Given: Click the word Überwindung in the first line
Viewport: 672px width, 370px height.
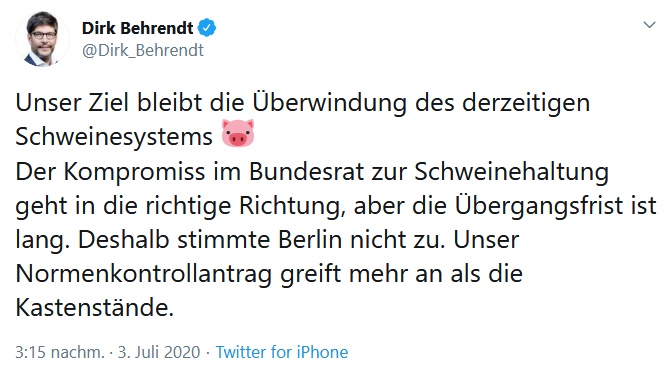Looking at the screenshot, I should 329,104.
